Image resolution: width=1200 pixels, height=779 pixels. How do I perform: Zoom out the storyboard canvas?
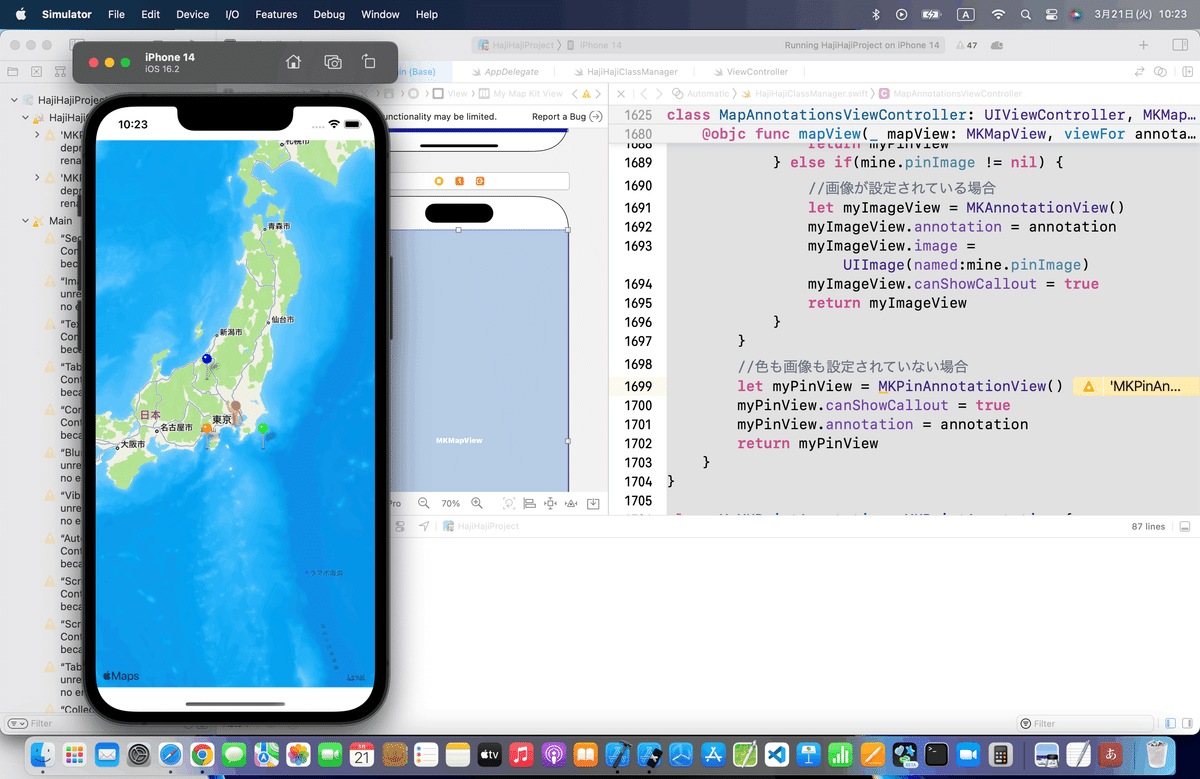[x=424, y=504]
